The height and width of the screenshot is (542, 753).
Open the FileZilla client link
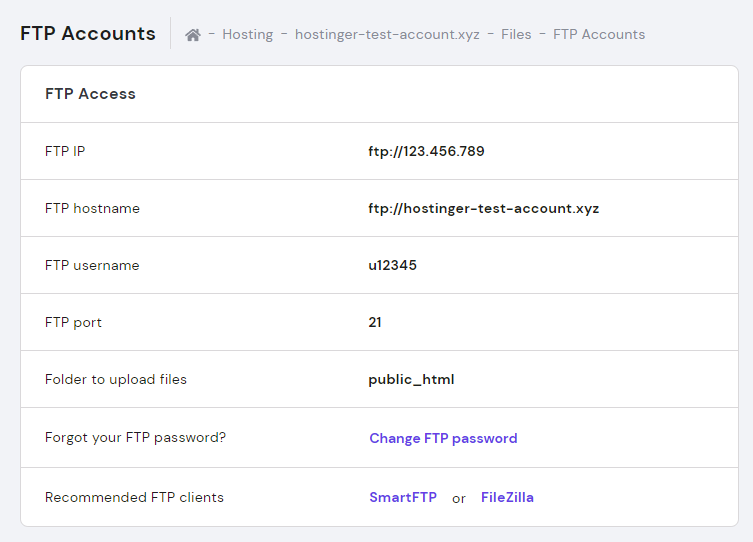pos(507,497)
